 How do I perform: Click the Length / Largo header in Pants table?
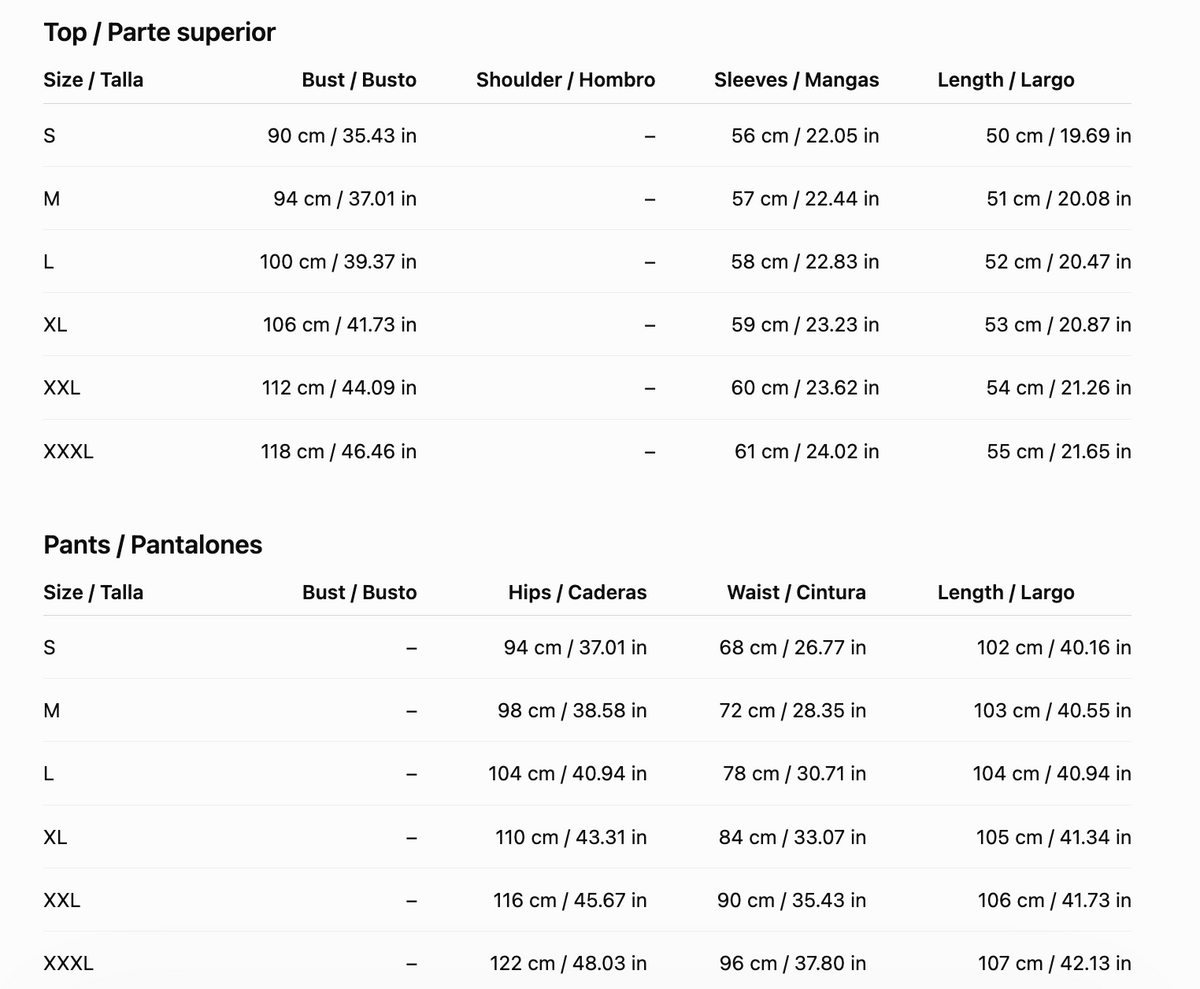click(1006, 592)
